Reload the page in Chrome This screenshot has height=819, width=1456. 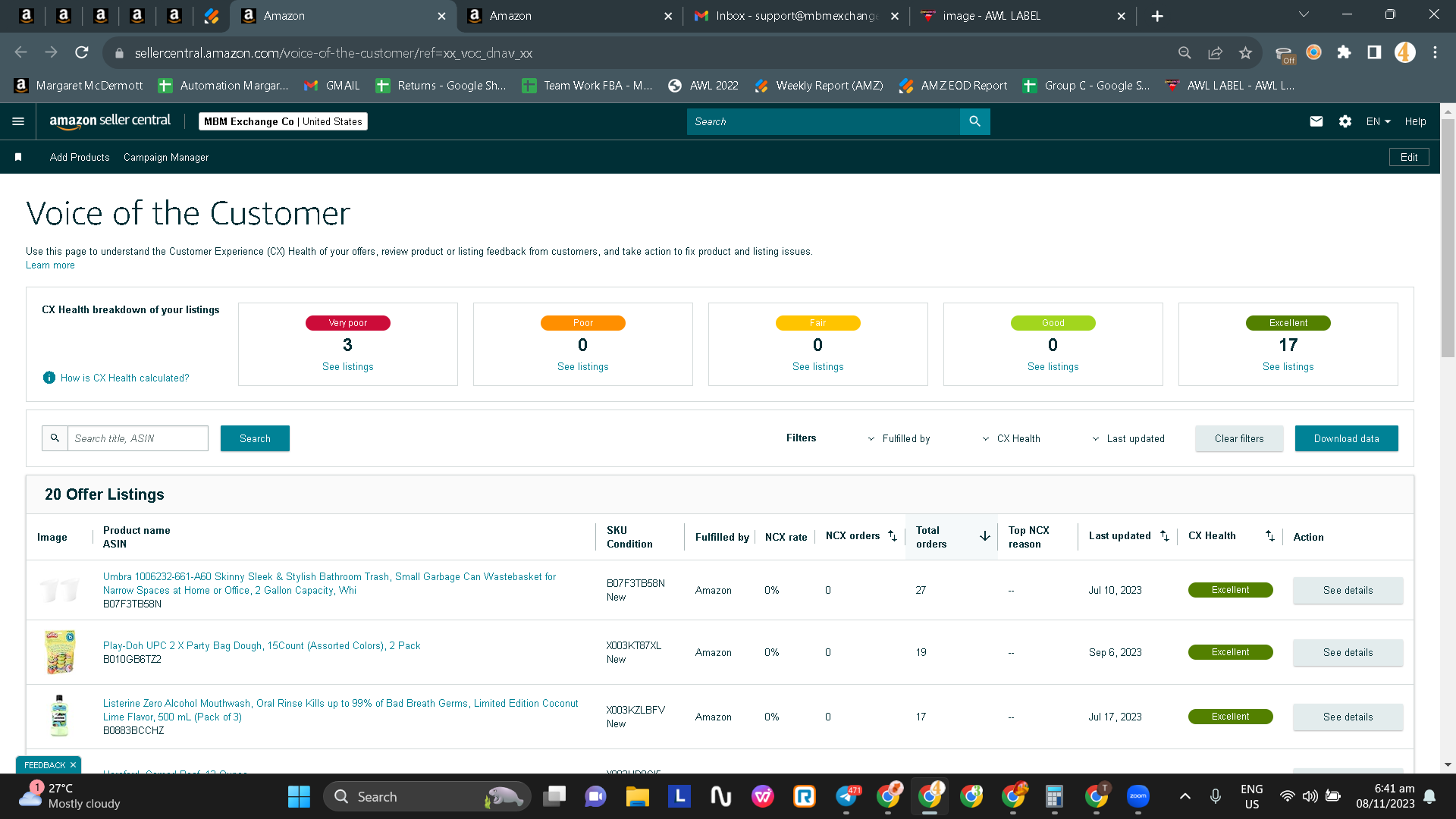82,53
